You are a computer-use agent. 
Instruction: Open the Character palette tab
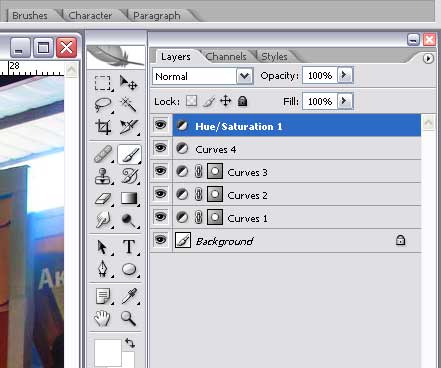90,15
